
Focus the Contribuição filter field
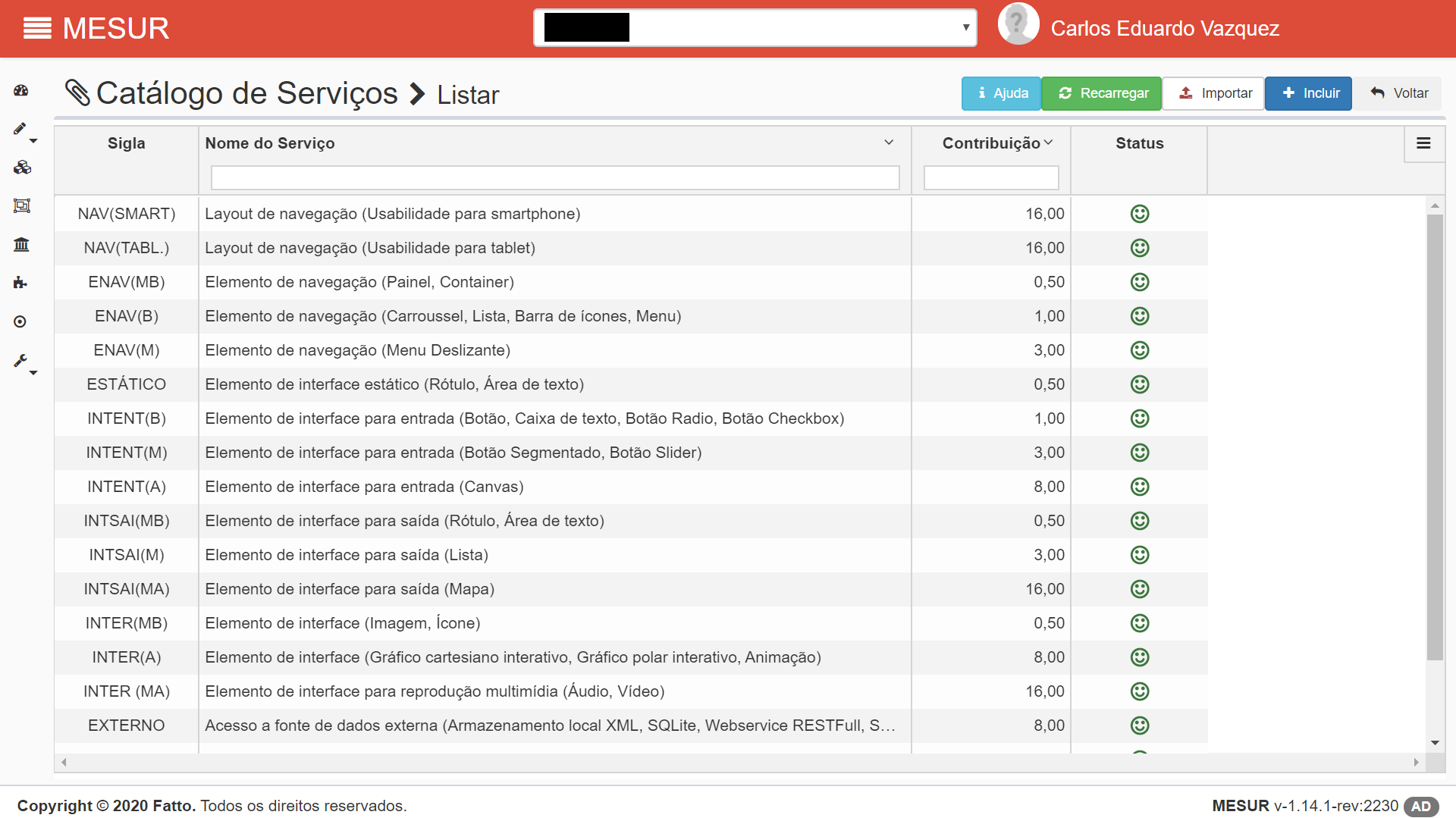click(991, 177)
